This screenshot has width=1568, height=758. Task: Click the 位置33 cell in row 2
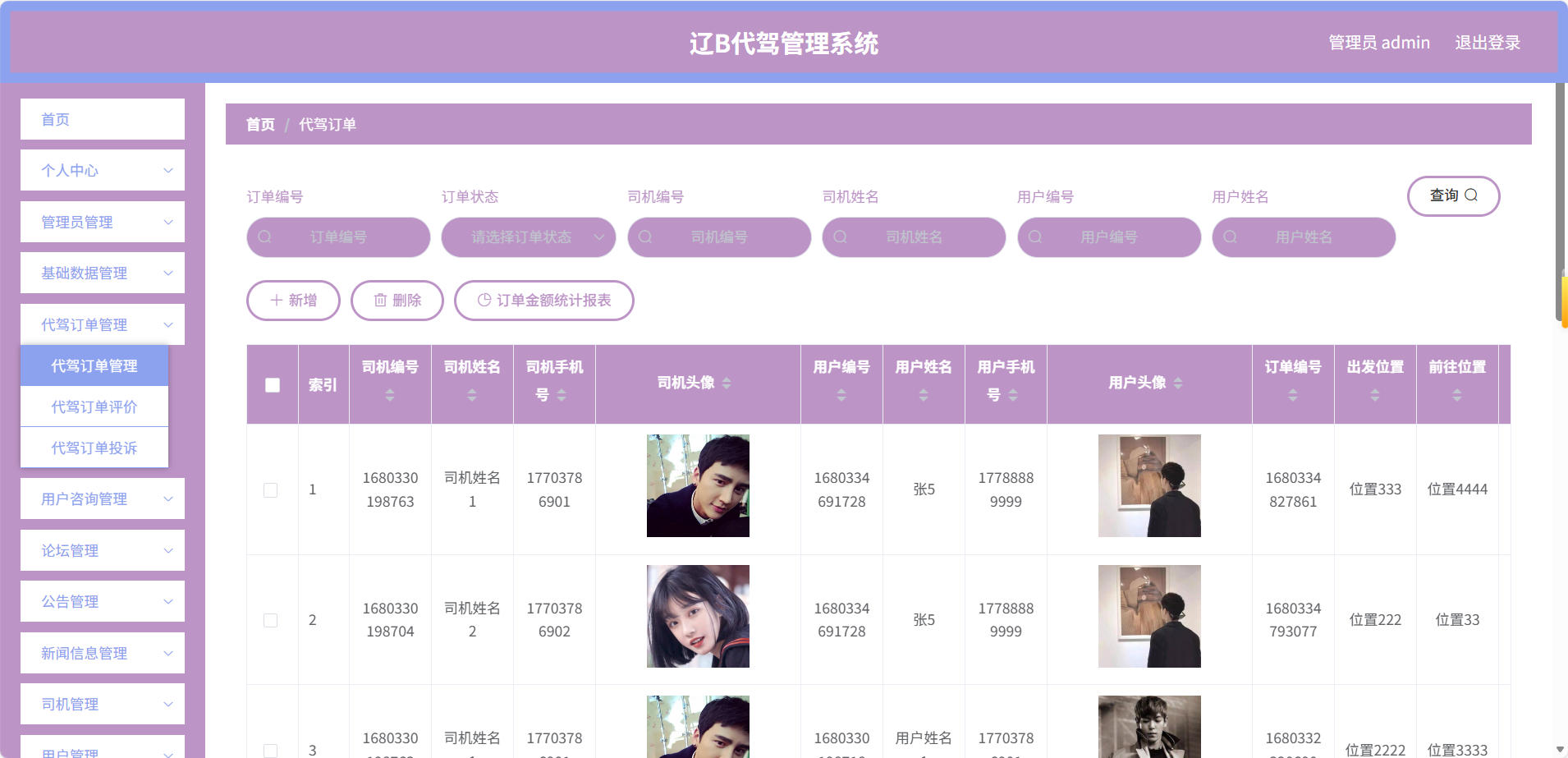pyautogui.click(x=1457, y=620)
